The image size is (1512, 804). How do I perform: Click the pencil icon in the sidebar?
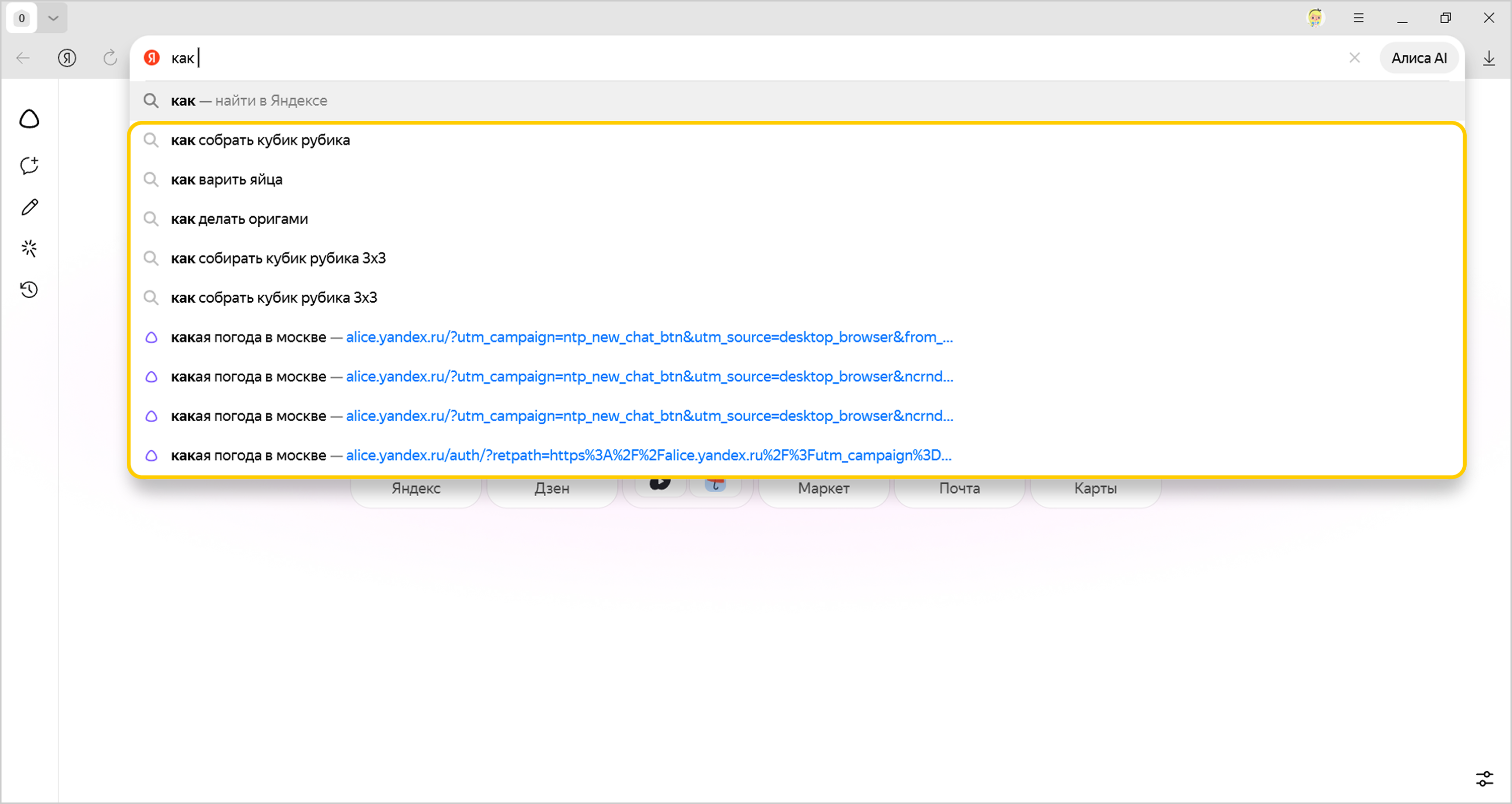(29, 207)
